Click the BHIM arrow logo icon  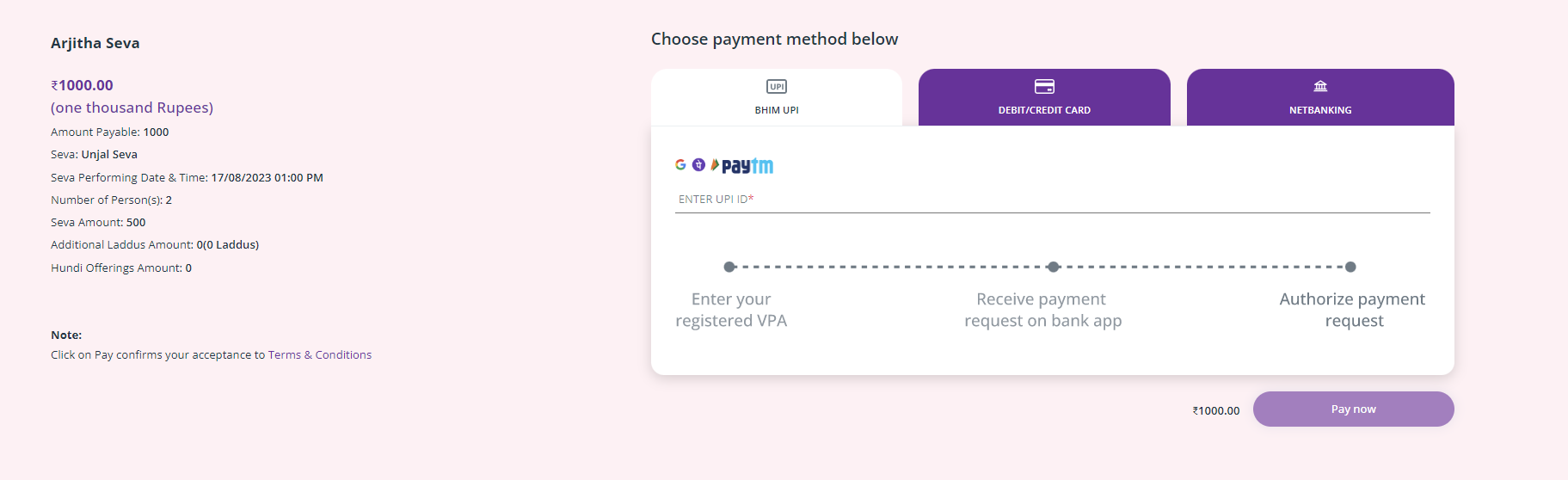click(x=715, y=164)
